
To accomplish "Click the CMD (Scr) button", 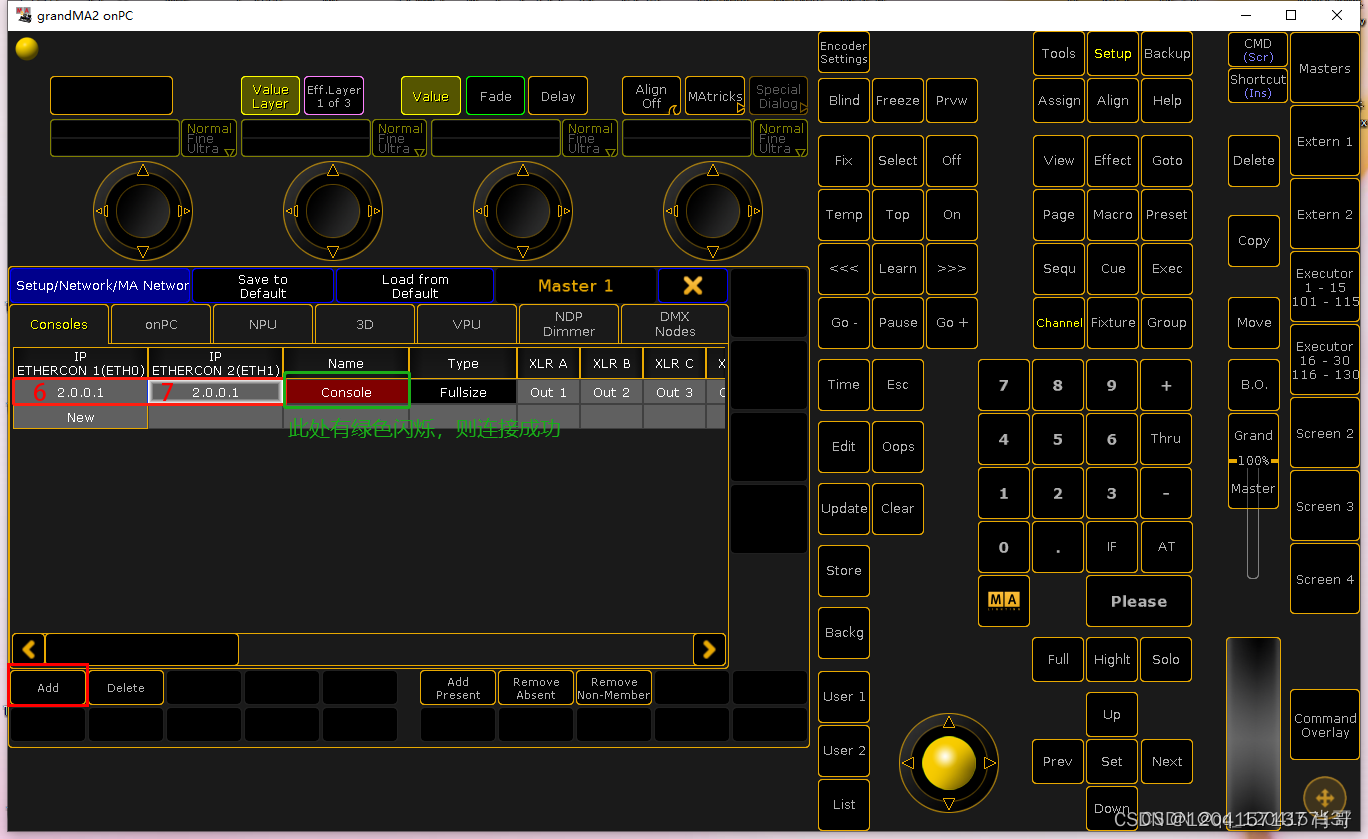I will (x=1258, y=50).
